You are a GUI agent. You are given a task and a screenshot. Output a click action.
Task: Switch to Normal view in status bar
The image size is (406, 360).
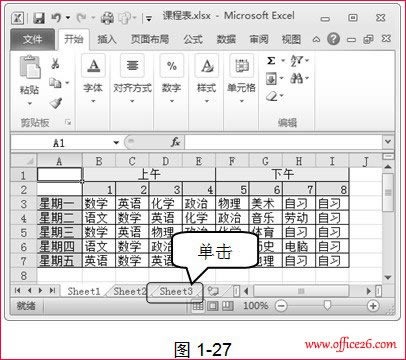coord(198,305)
